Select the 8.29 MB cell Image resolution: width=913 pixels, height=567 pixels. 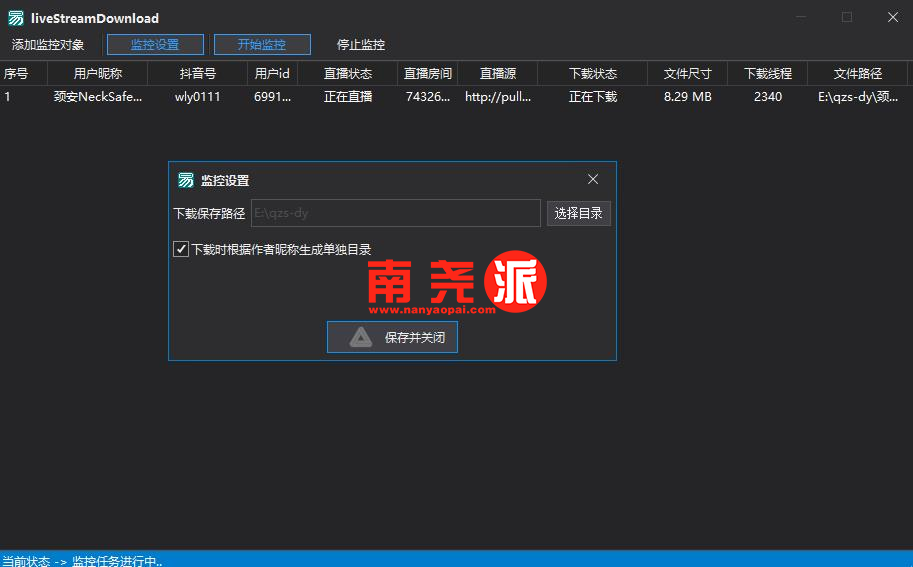tap(688, 97)
